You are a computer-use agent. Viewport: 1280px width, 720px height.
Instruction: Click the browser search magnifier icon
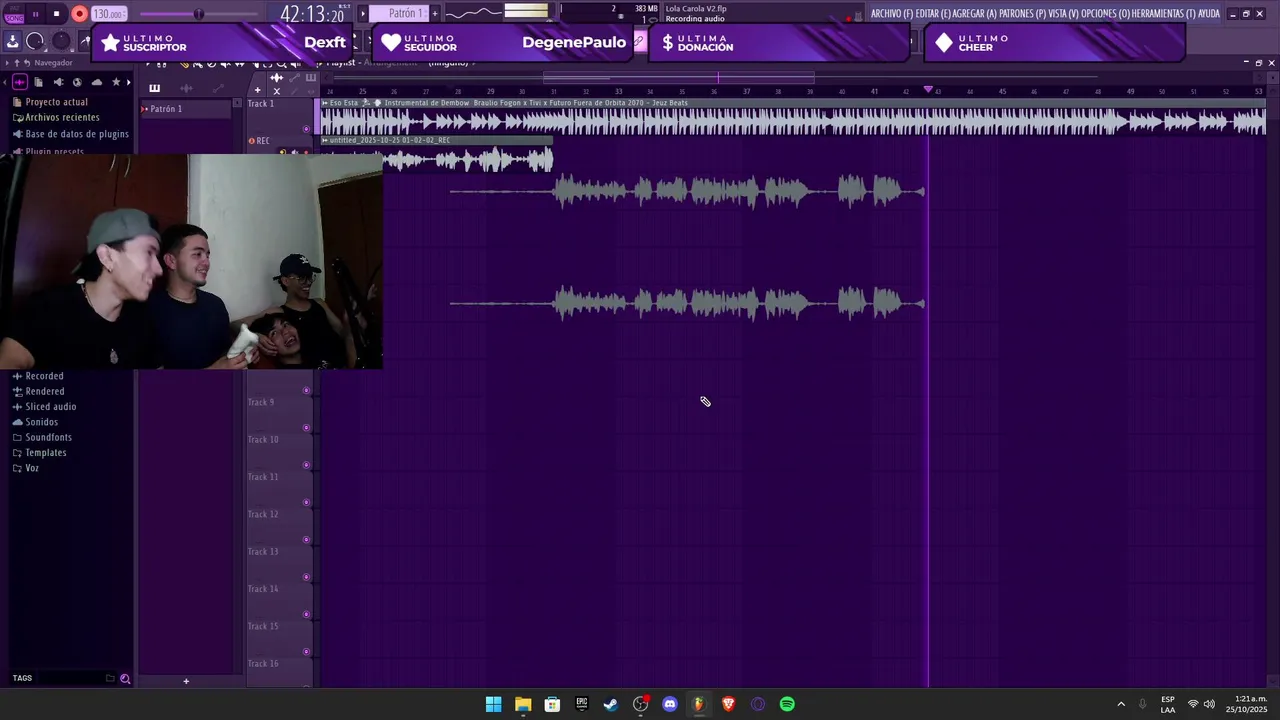pos(125,679)
